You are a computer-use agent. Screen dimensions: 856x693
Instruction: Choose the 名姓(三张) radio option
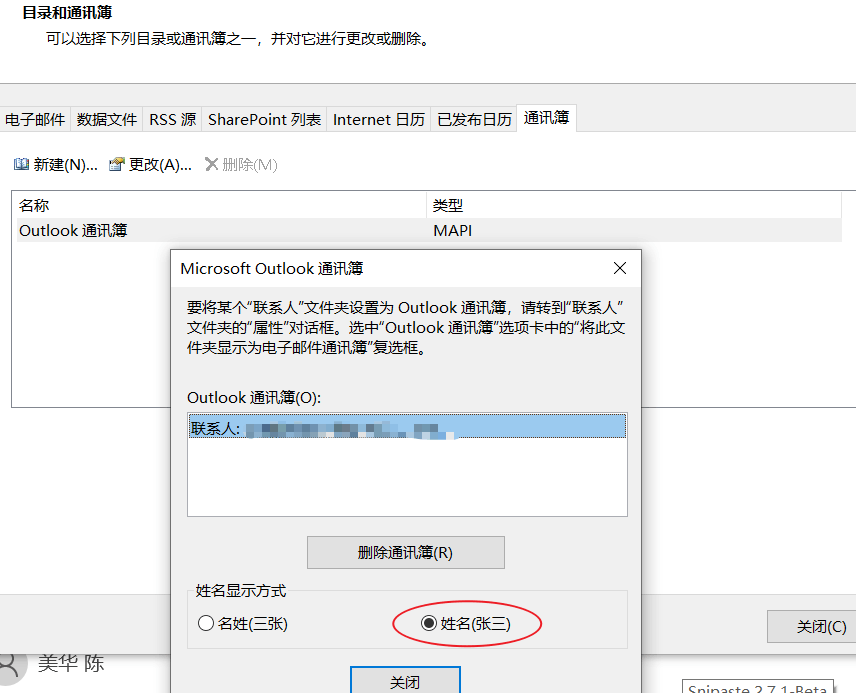242,623
